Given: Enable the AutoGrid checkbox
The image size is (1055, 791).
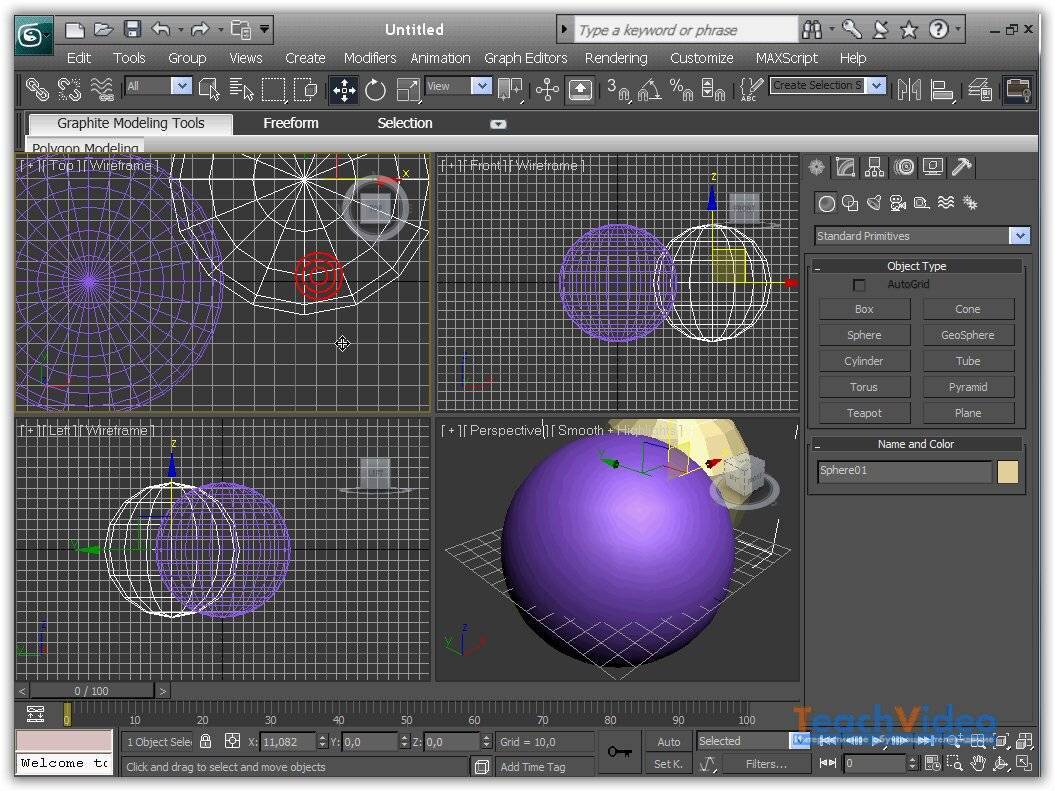Looking at the screenshot, I should pyautogui.click(x=859, y=286).
